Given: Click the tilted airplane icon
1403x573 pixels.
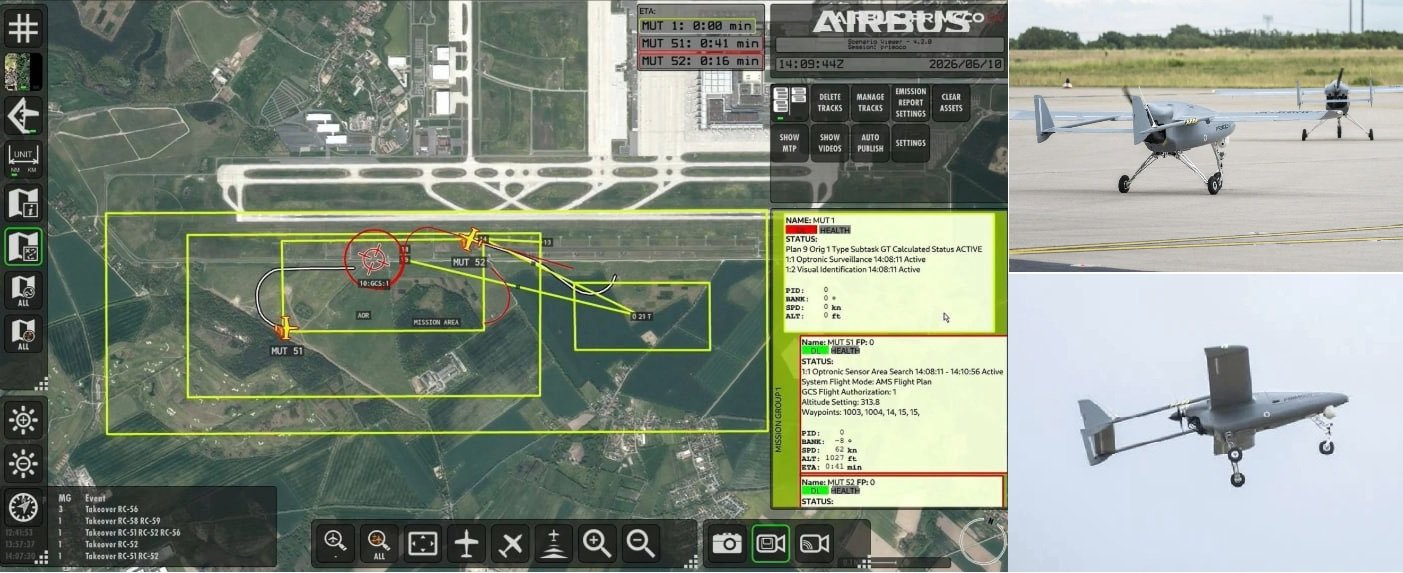Looking at the screenshot, I should (511, 544).
